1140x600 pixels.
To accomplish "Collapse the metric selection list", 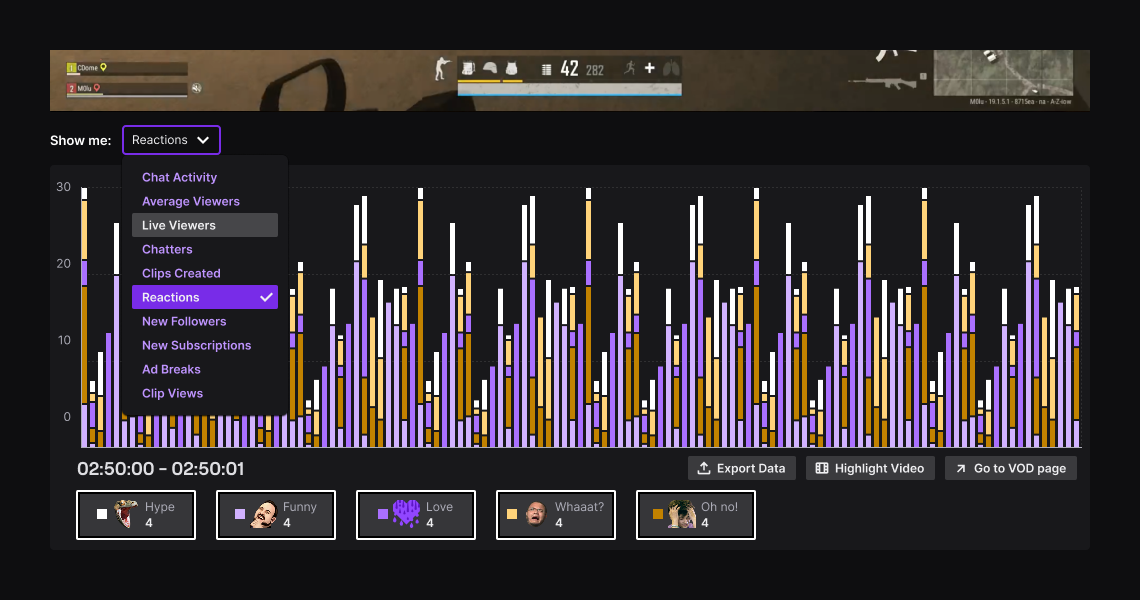I will (204, 140).
